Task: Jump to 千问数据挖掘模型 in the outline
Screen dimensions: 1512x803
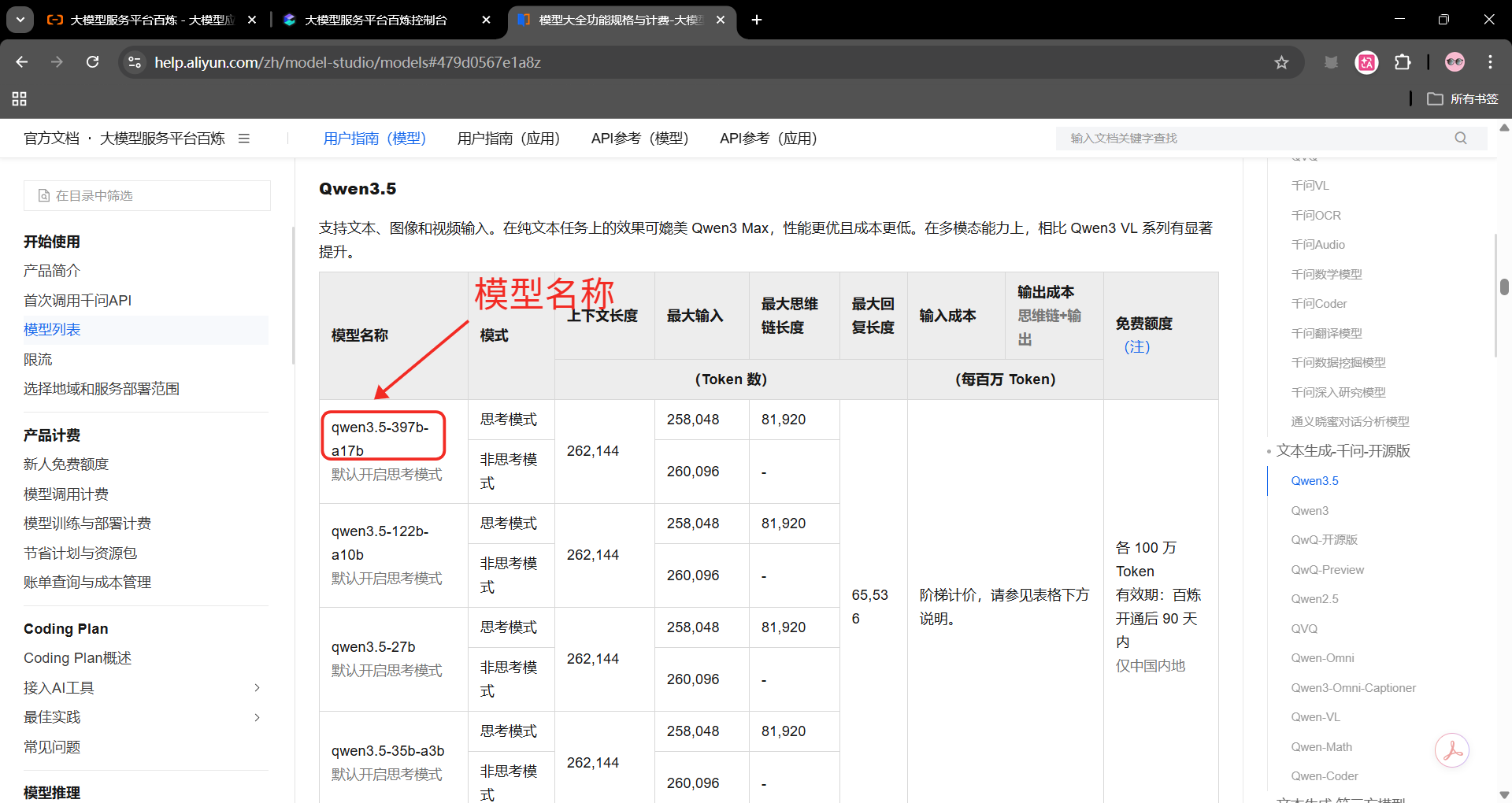Action: [x=1338, y=363]
